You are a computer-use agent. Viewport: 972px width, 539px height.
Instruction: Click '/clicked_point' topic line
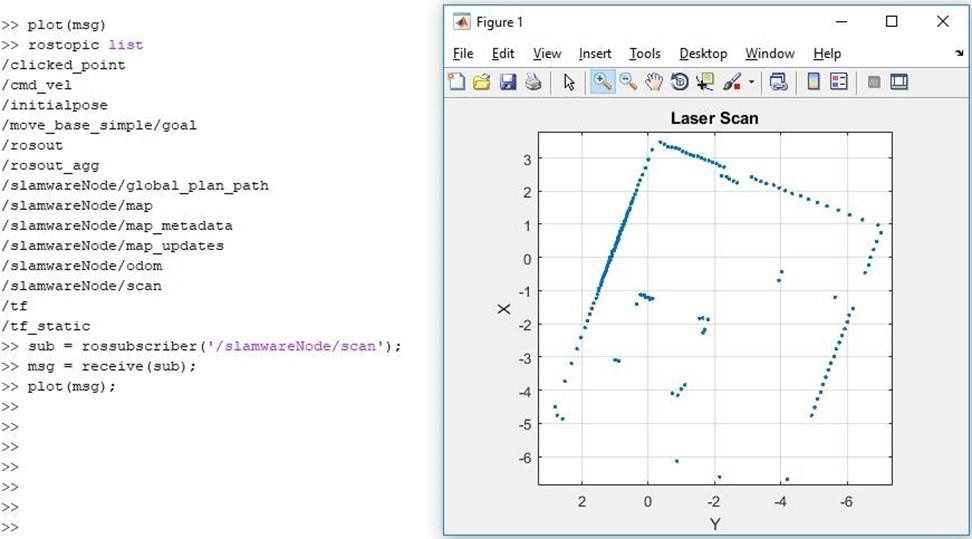[x=63, y=65]
